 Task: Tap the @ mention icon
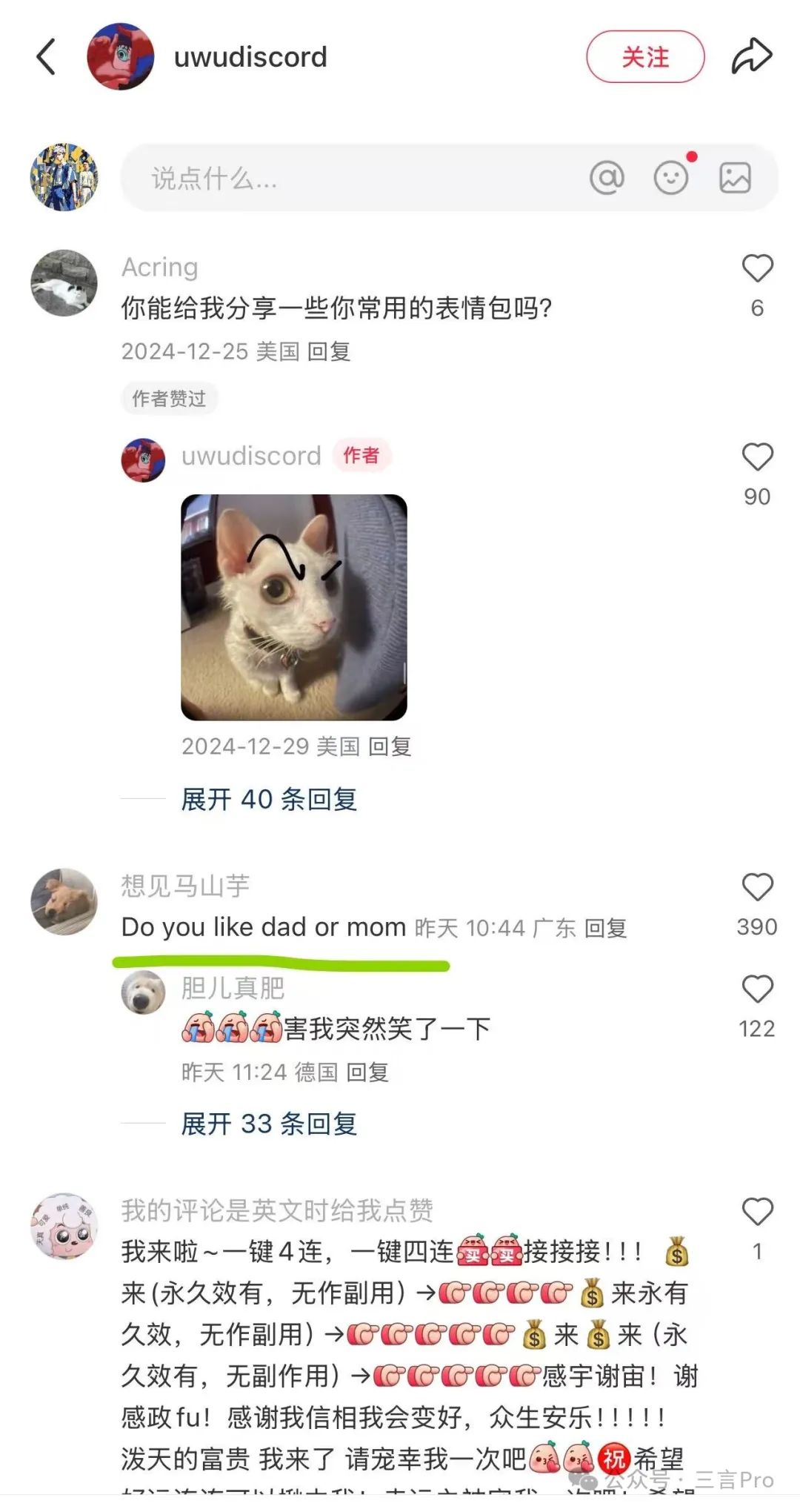pyautogui.click(x=607, y=178)
